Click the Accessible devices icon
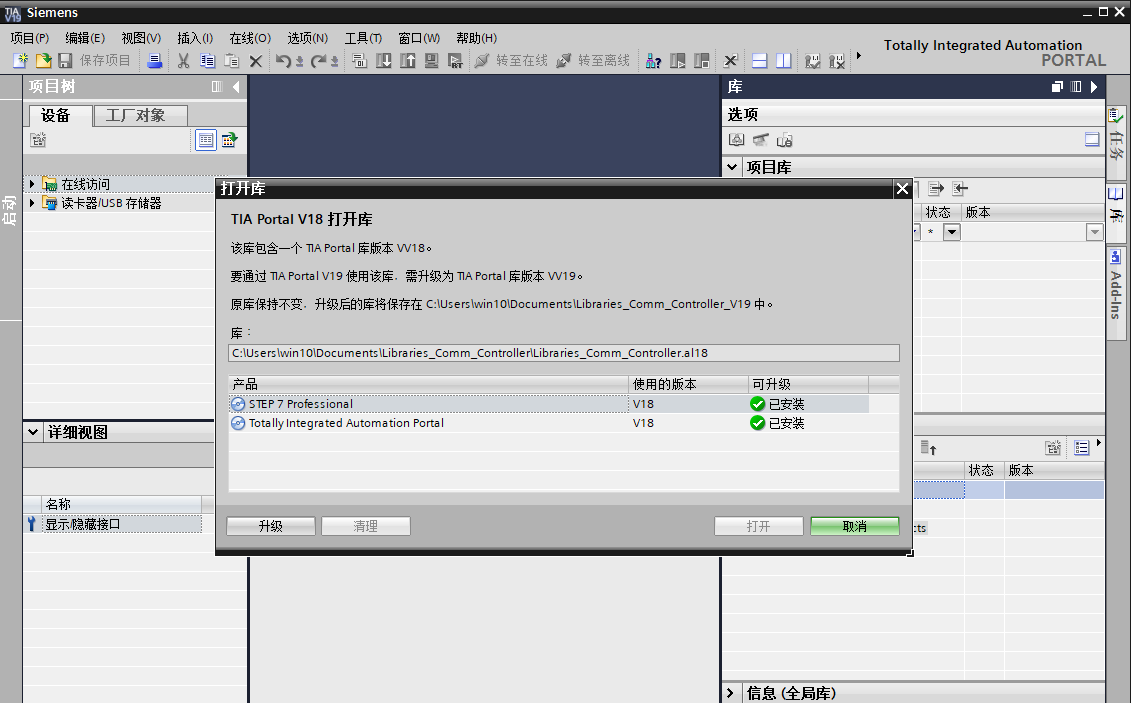Image resolution: width=1131 pixels, height=703 pixels. (653, 61)
